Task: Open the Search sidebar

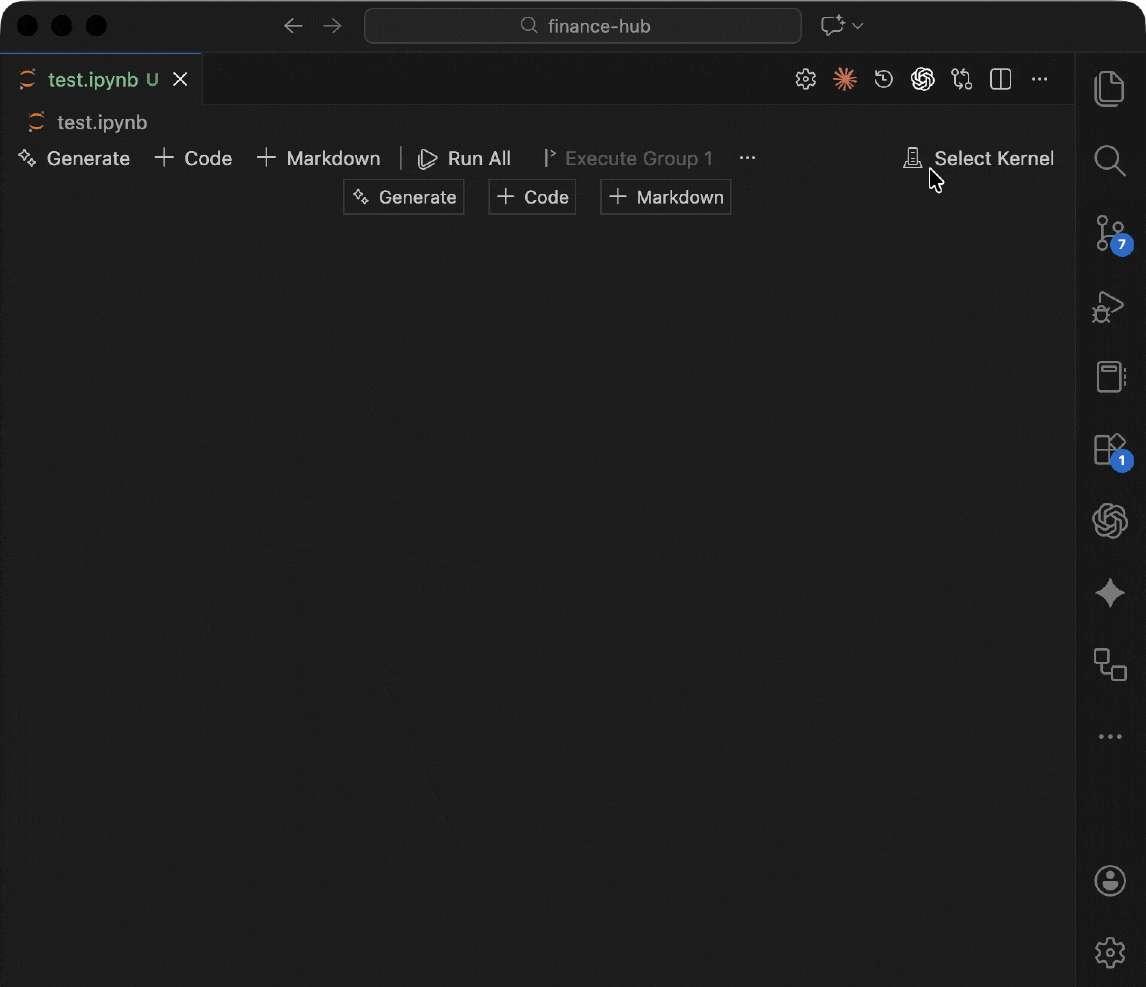Action: coord(1110,161)
